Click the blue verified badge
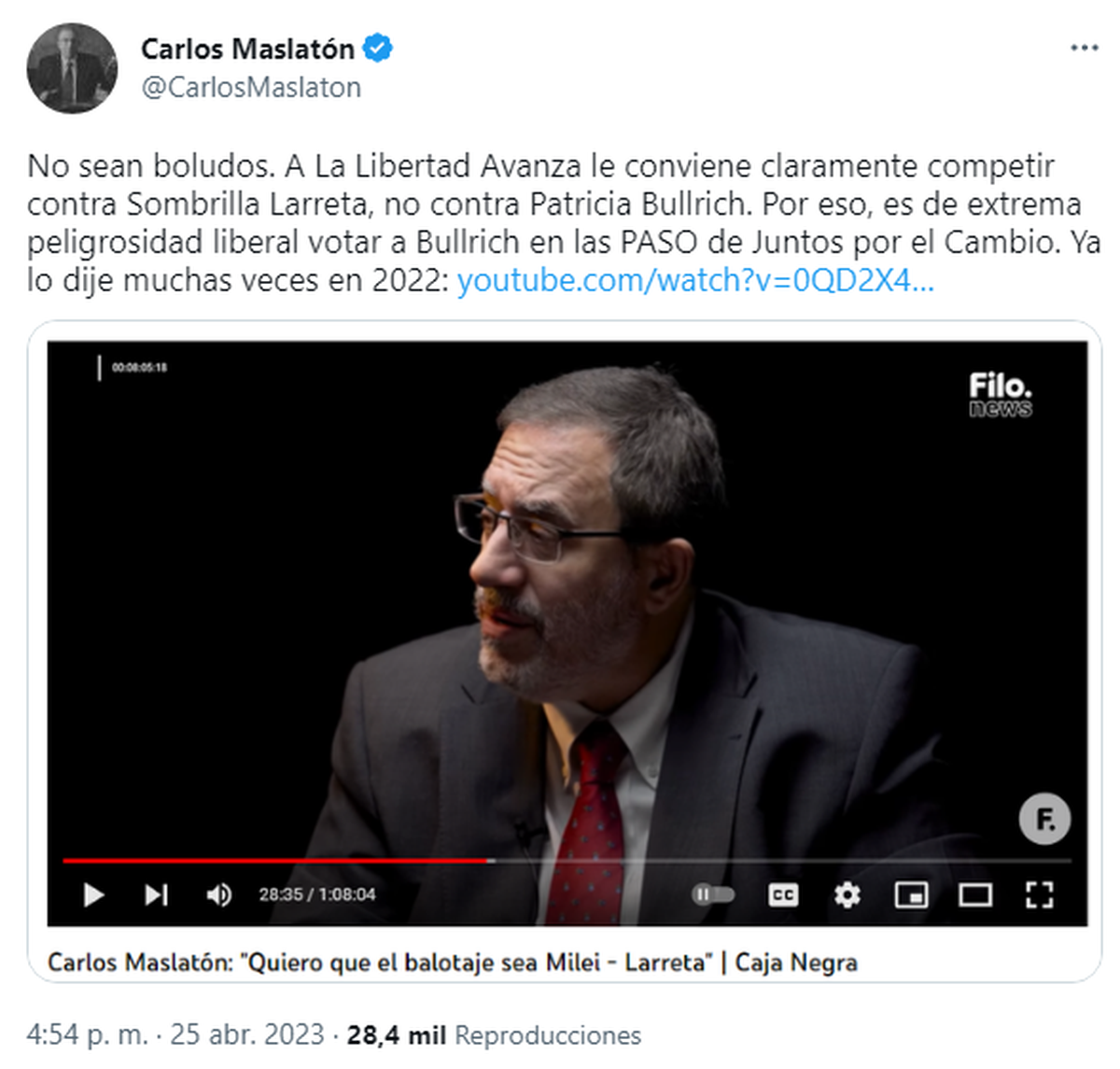 (377, 48)
